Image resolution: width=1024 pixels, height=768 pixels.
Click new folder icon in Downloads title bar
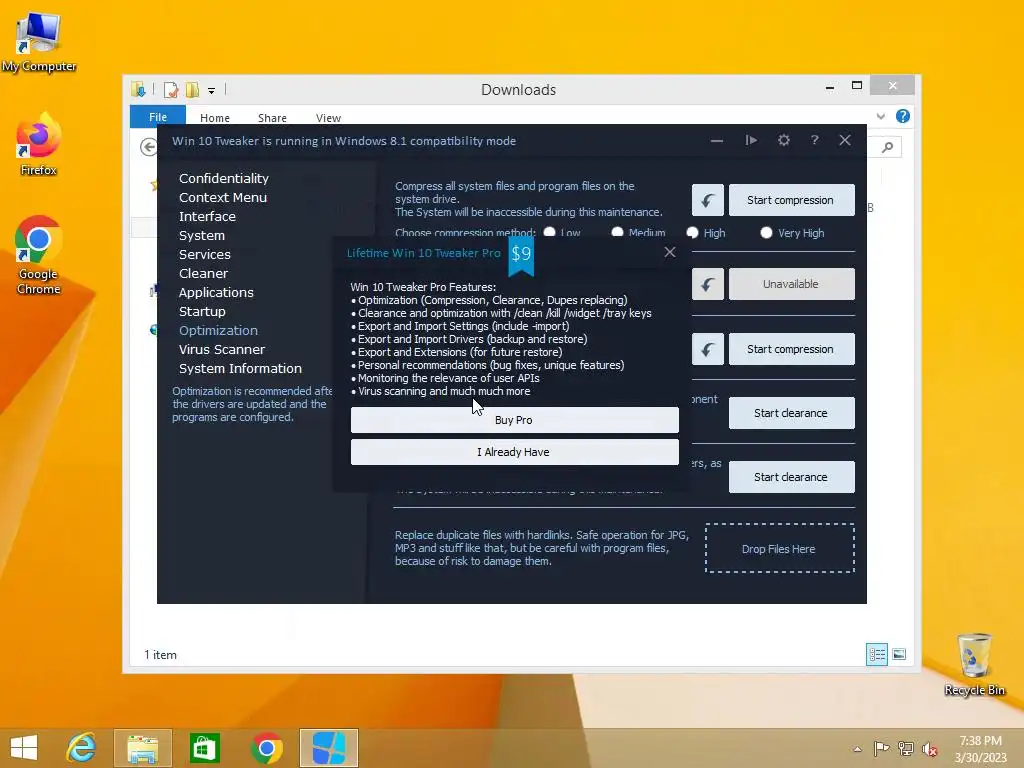192,89
